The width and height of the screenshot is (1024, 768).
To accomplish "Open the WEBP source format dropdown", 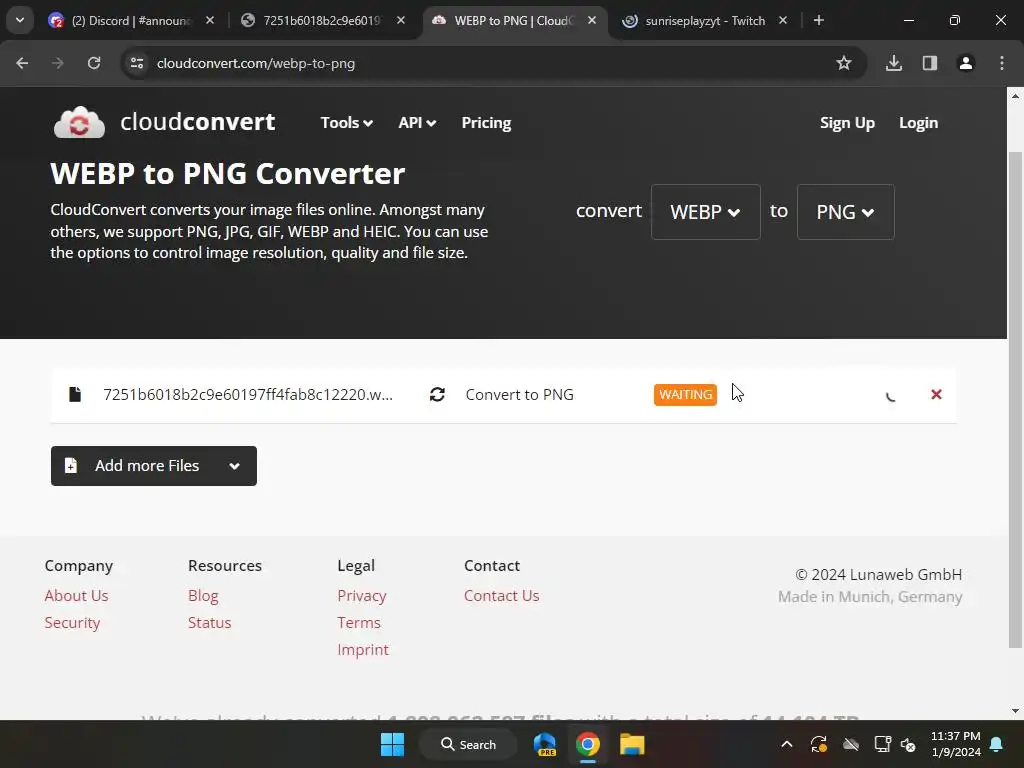I will 705,212.
